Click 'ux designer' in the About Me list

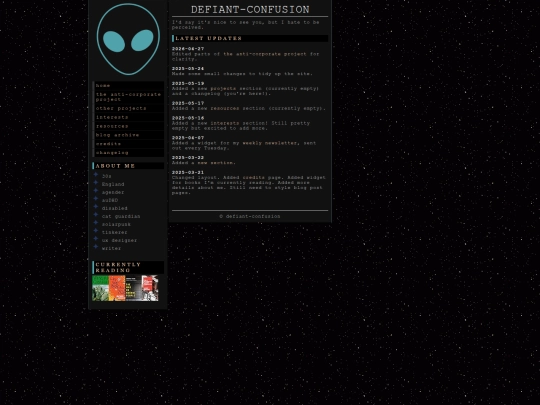(x=120, y=240)
